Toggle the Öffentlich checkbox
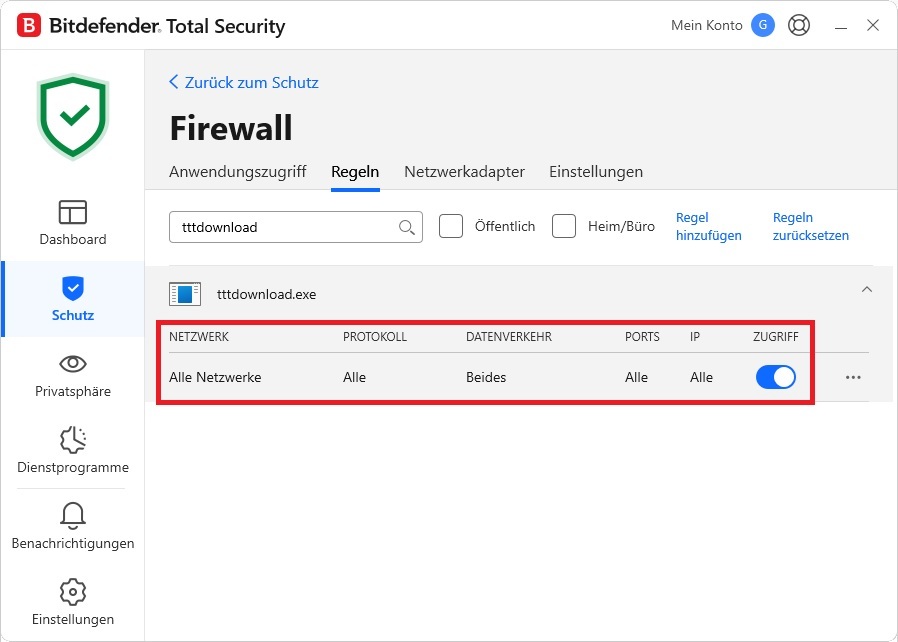 click(451, 226)
